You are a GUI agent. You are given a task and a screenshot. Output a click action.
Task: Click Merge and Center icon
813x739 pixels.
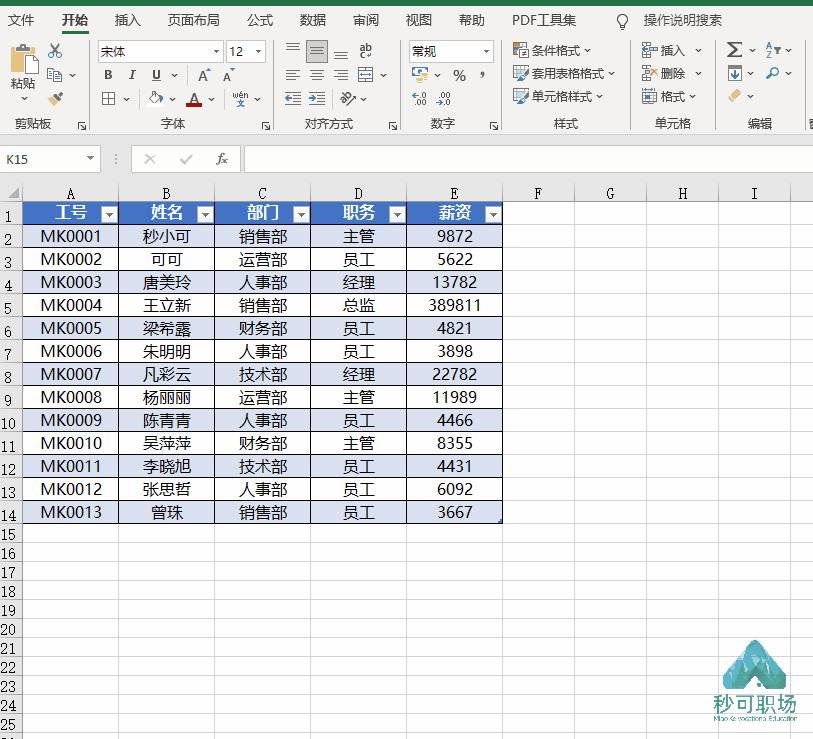click(366, 75)
